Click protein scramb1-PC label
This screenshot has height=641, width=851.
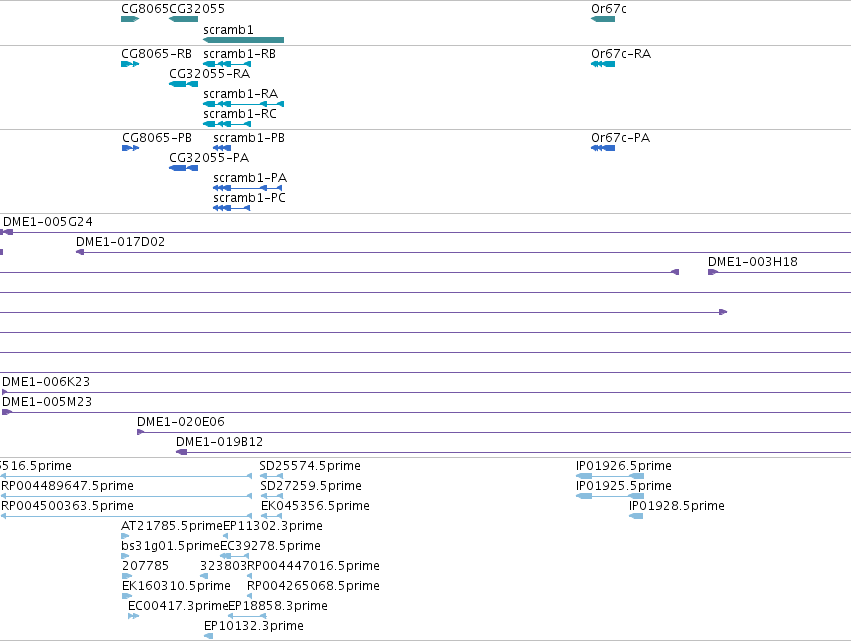click(x=249, y=198)
